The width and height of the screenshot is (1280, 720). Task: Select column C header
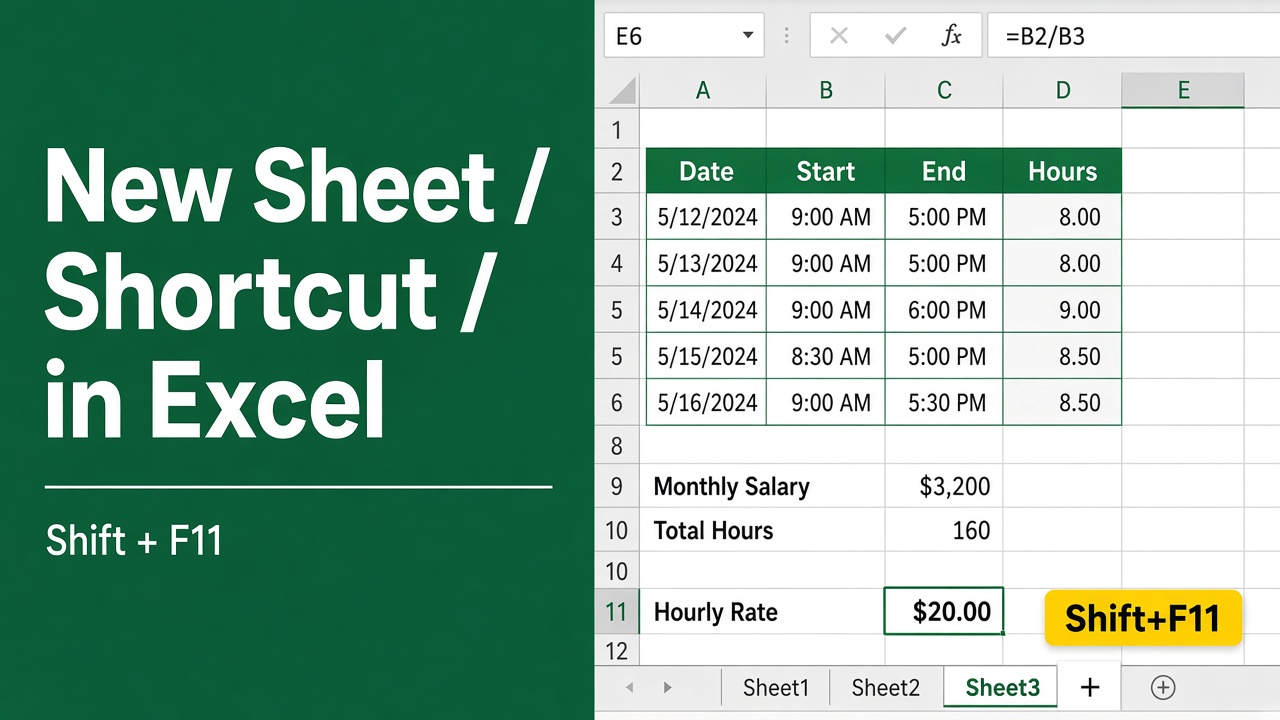944,91
